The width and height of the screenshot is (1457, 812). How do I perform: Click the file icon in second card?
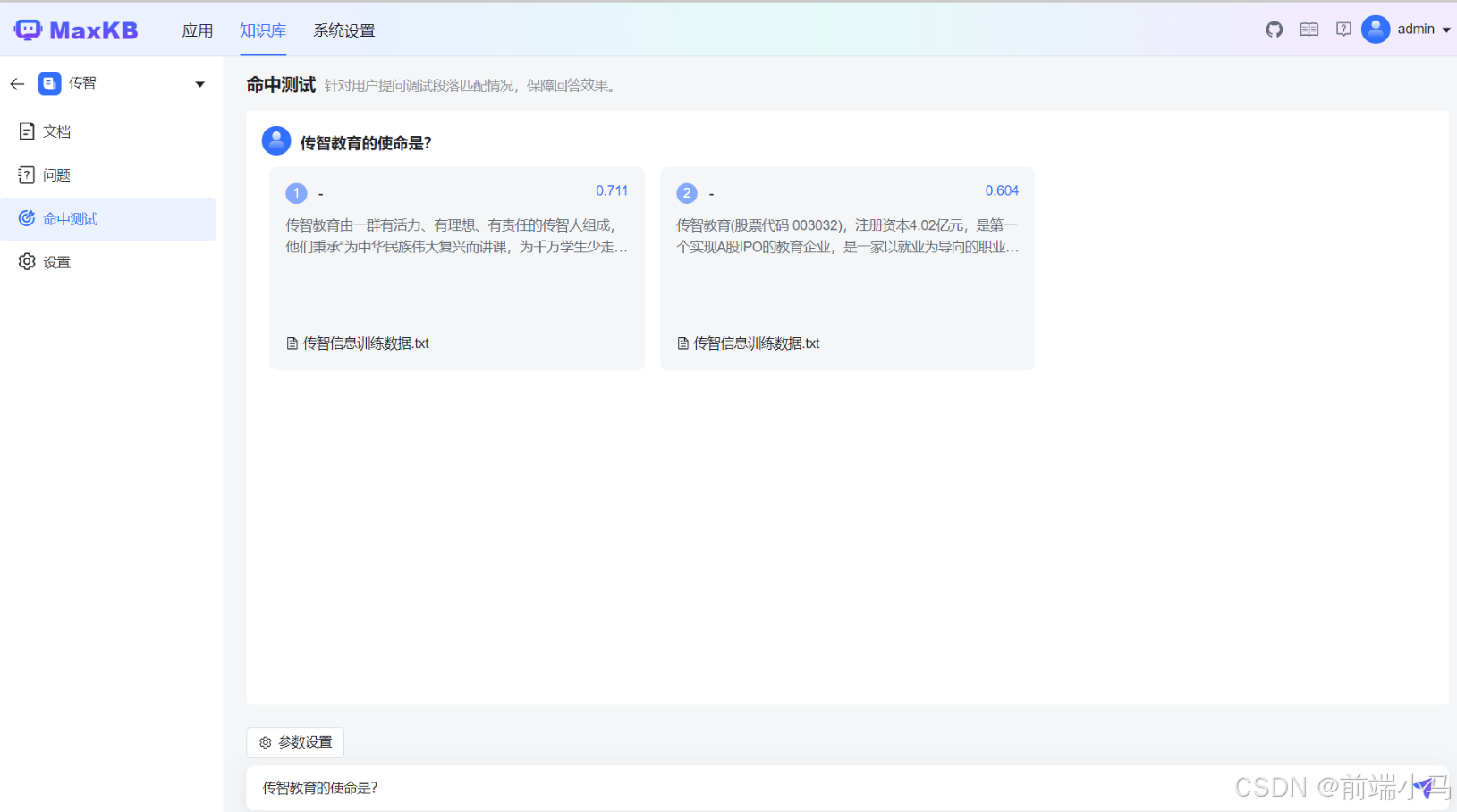coord(682,343)
